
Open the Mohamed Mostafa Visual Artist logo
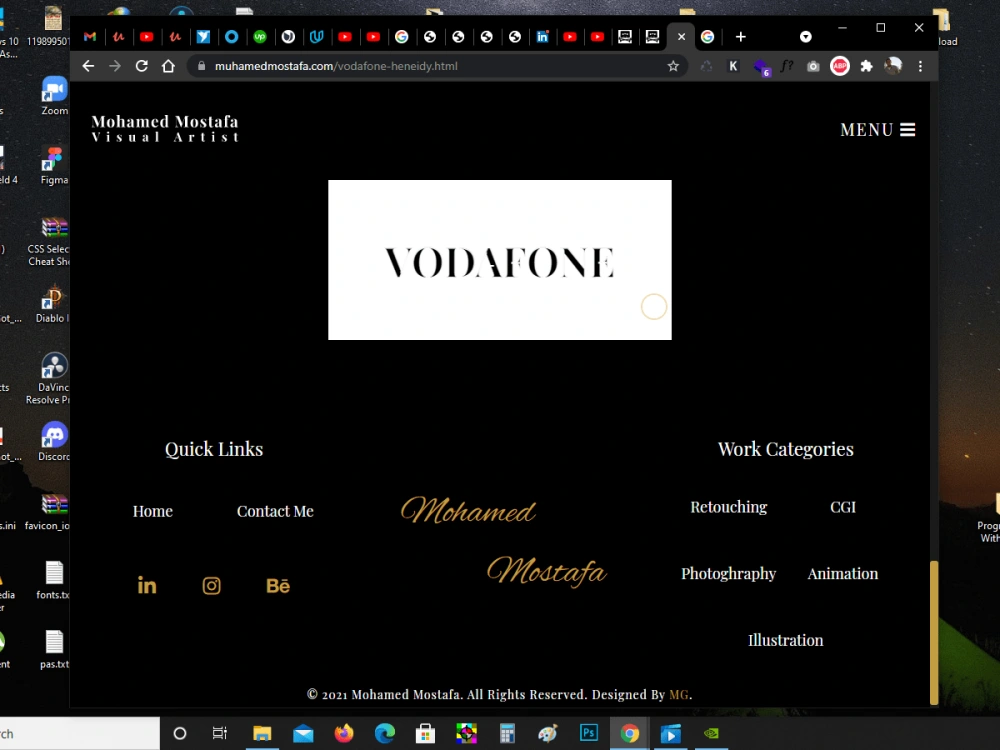coord(165,128)
